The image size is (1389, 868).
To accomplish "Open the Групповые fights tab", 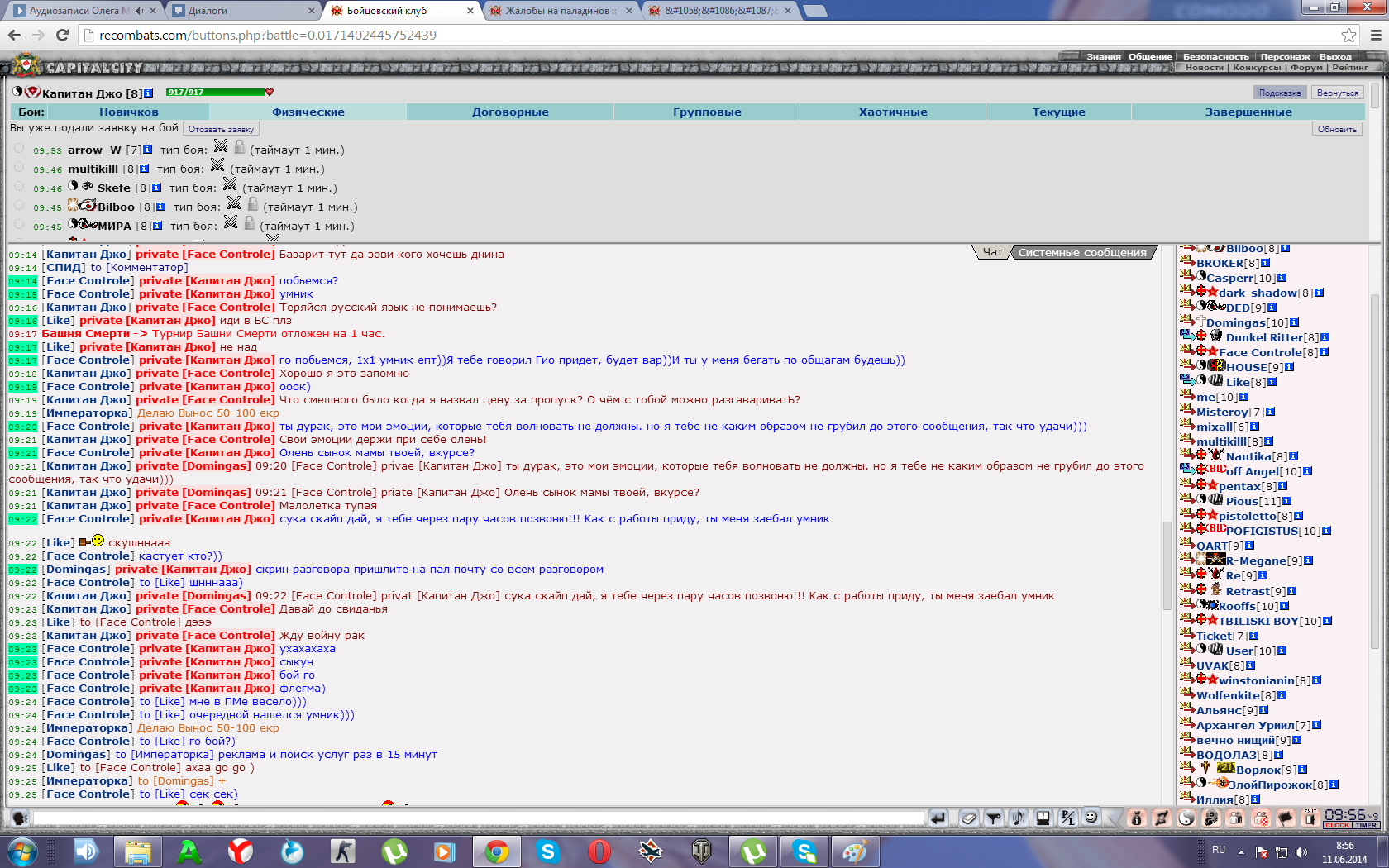I will click(707, 112).
